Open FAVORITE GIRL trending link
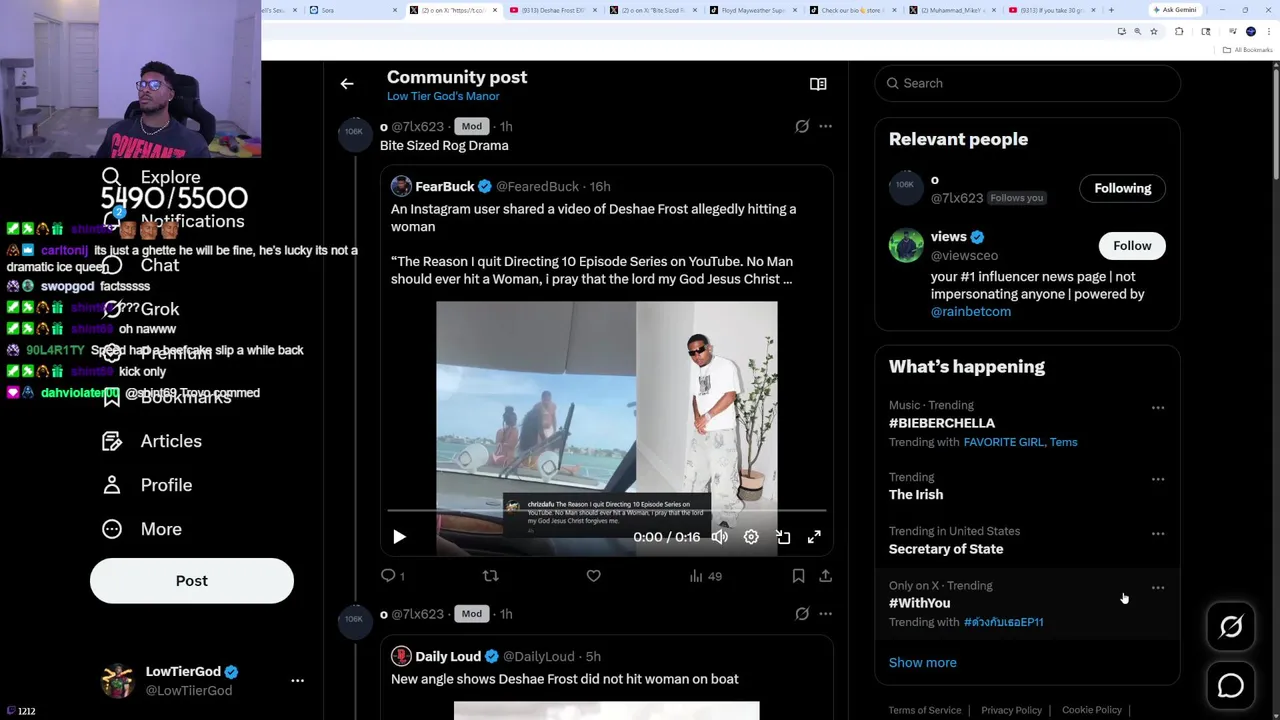 [1004, 442]
